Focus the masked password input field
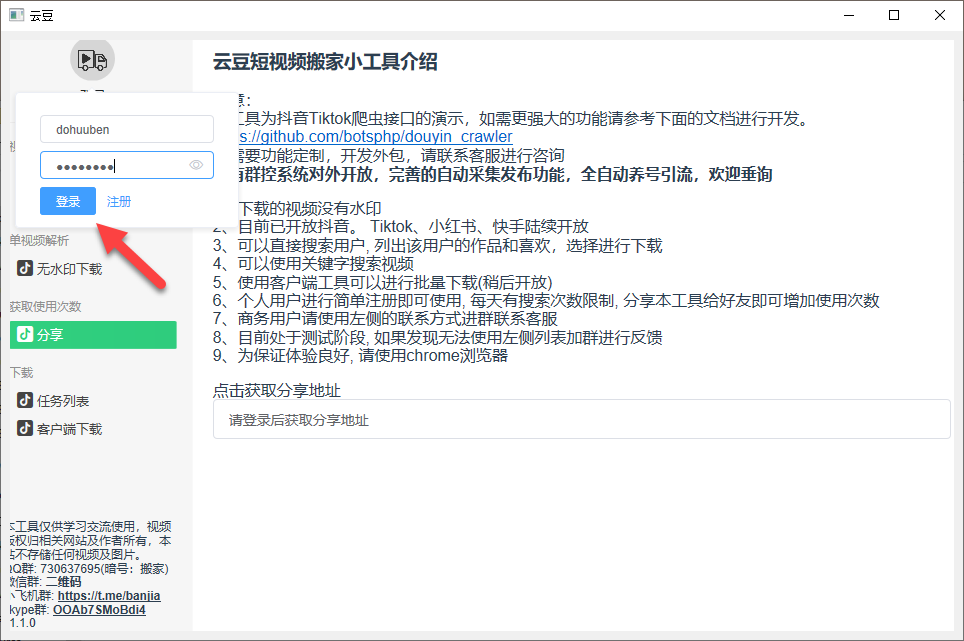The image size is (964, 641). [x=127, y=165]
